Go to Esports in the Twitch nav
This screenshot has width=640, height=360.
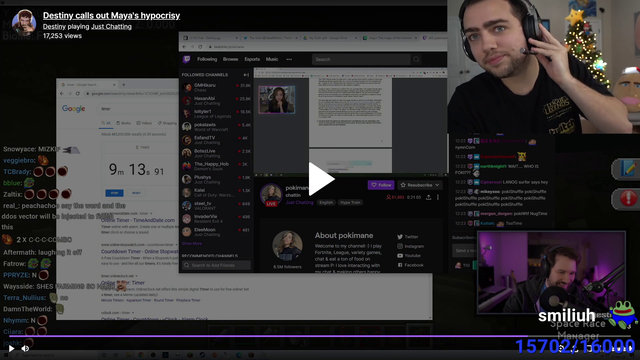click(252, 59)
